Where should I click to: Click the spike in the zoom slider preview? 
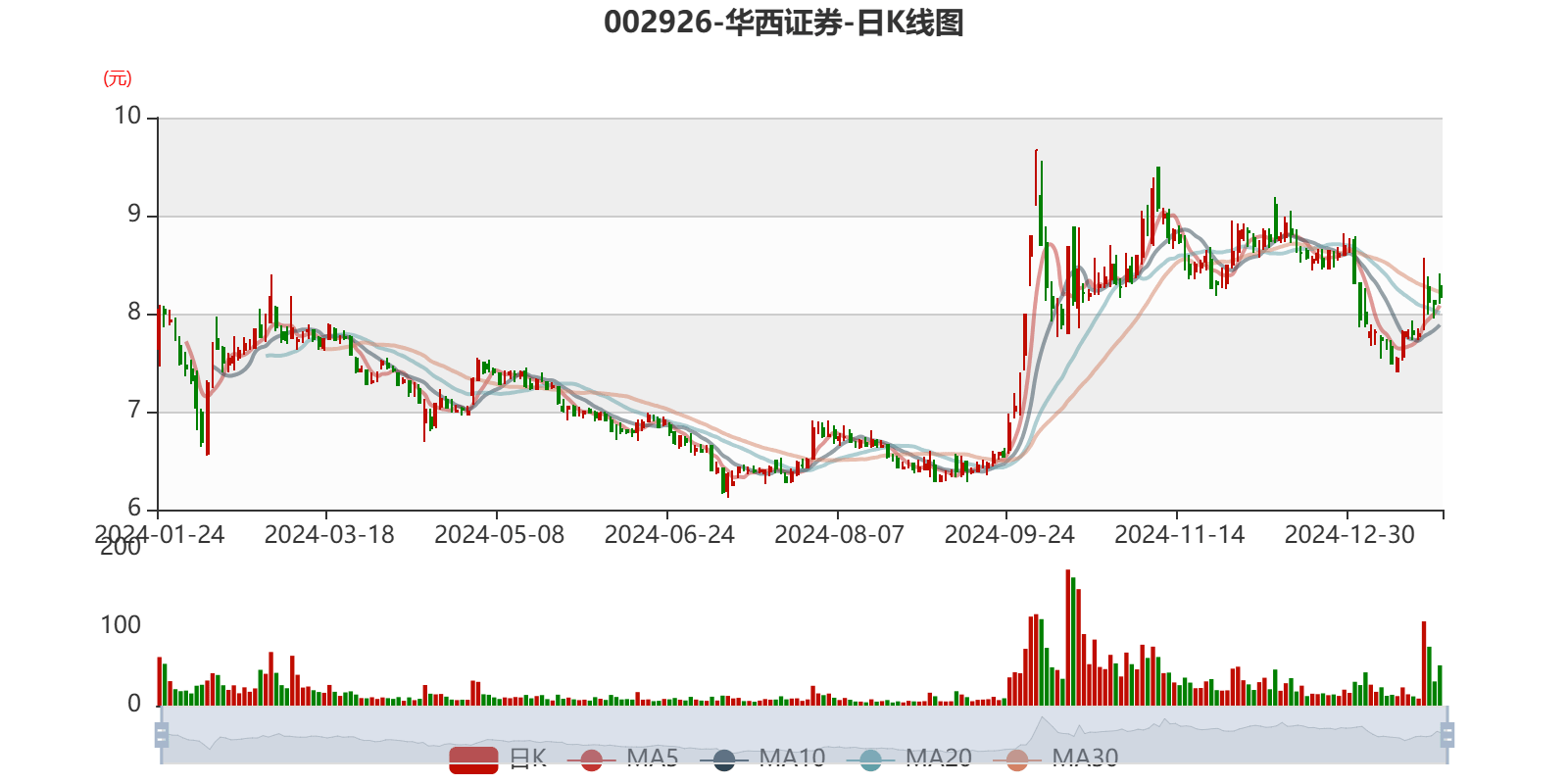[1043, 721]
